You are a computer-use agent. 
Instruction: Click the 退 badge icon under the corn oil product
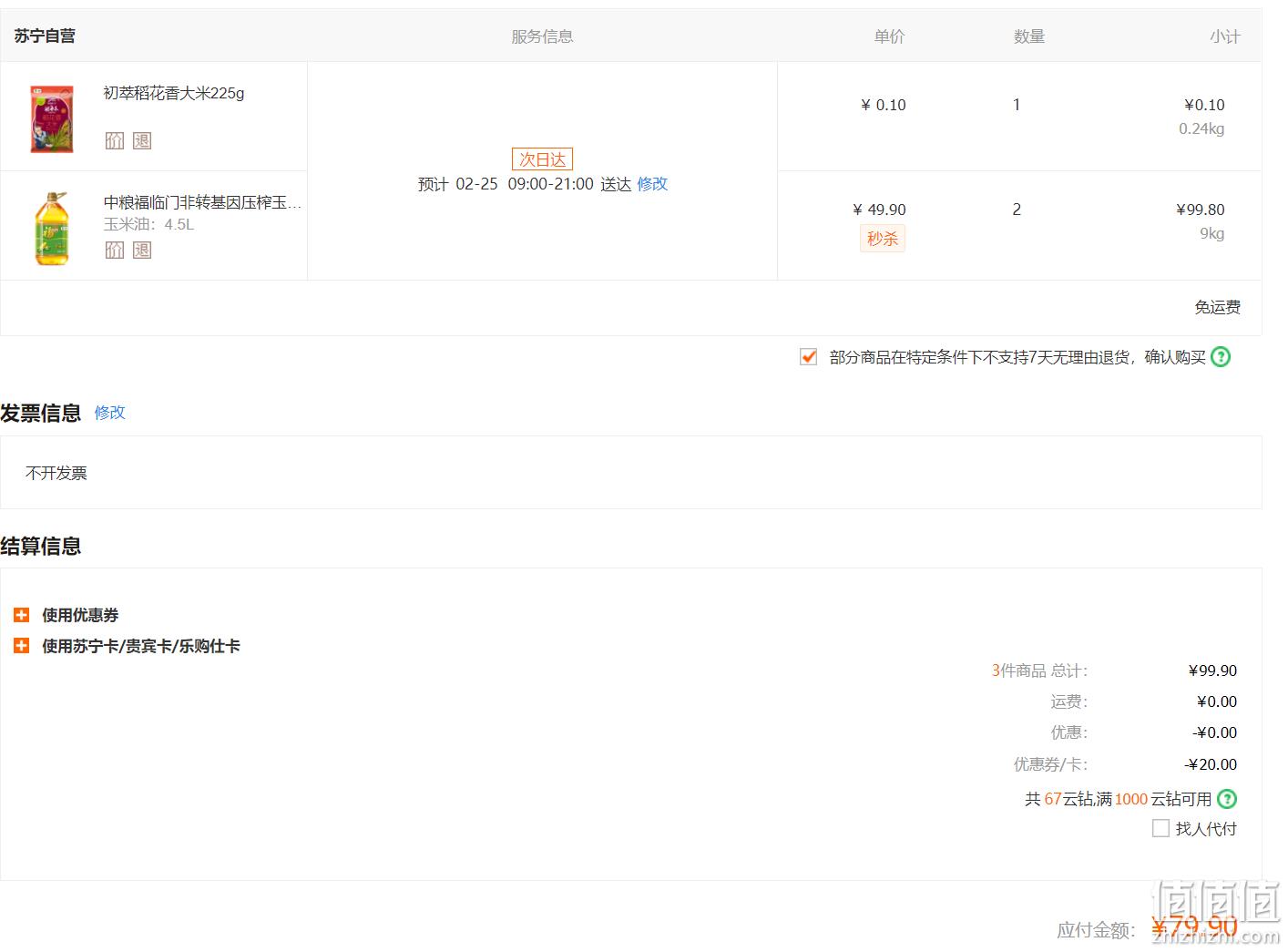point(142,250)
